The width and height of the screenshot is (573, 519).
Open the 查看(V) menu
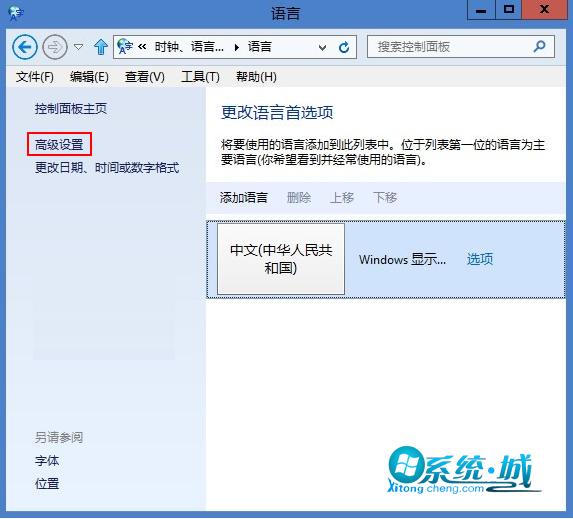pos(145,77)
